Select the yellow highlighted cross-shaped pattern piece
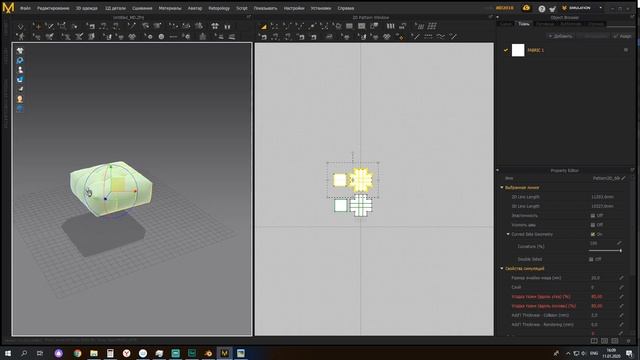 pos(361,180)
